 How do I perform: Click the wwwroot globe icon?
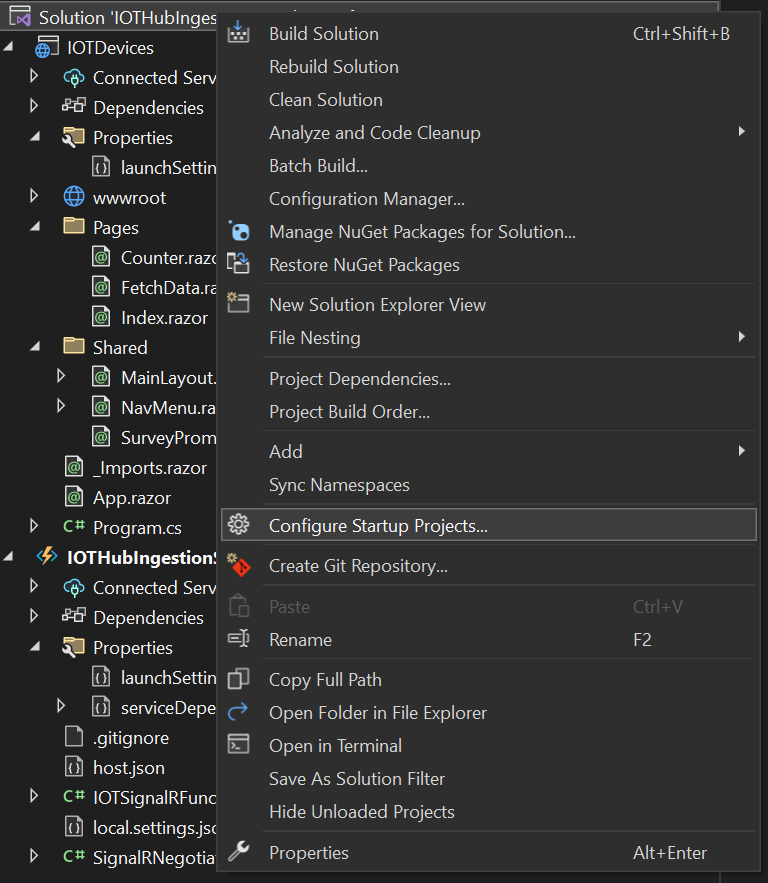click(x=74, y=197)
